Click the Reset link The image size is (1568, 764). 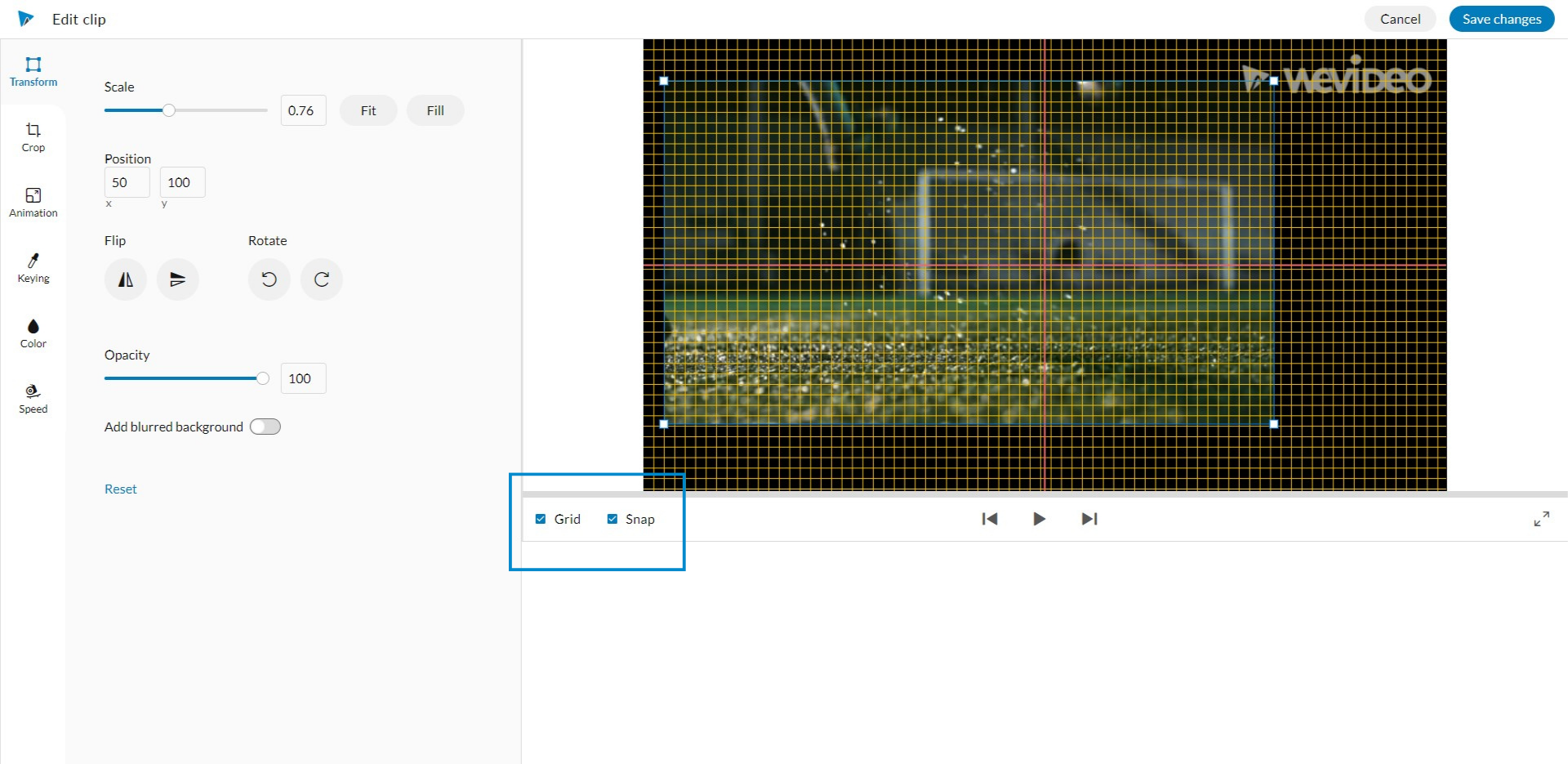(121, 489)
